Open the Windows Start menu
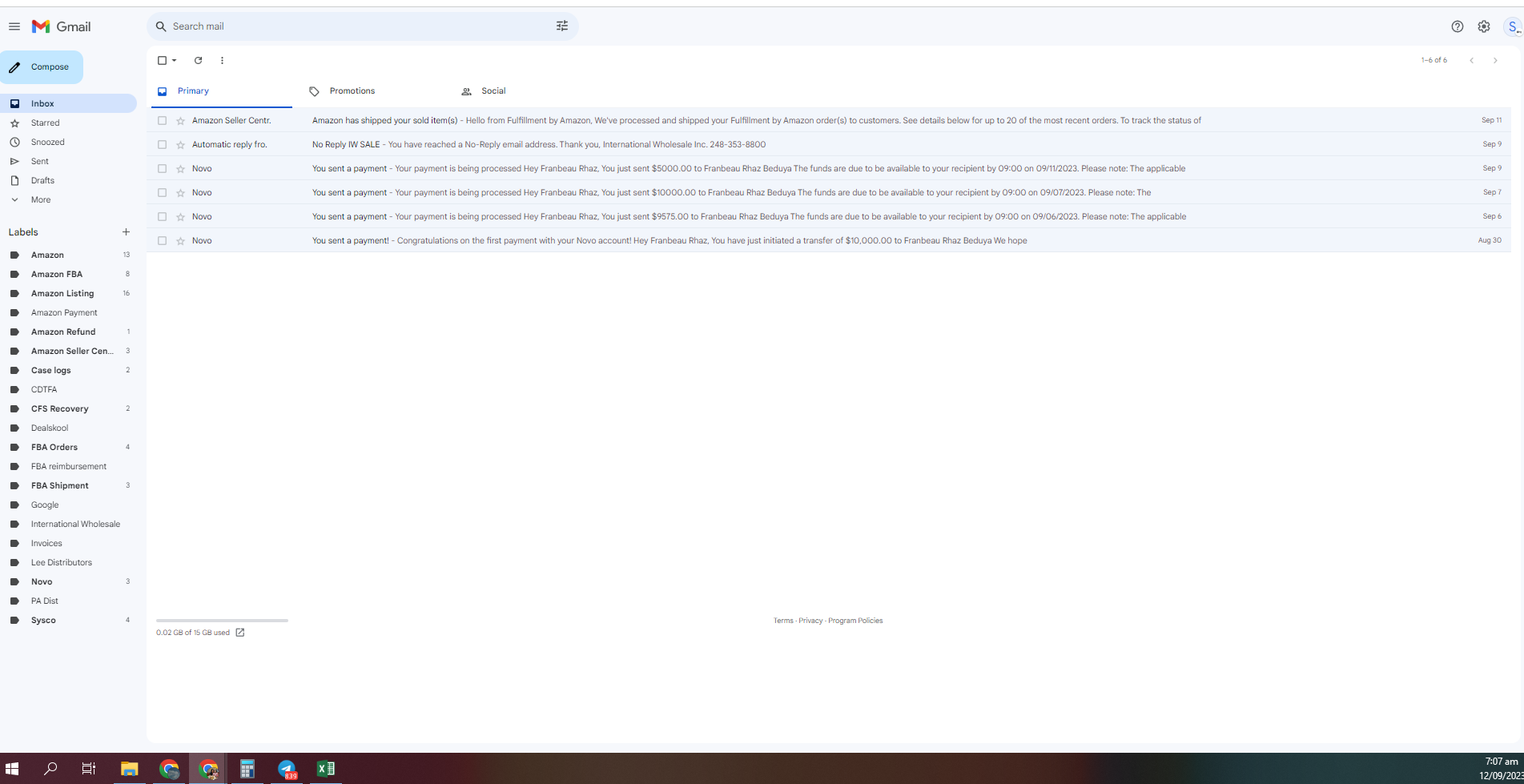 [12, 769]
